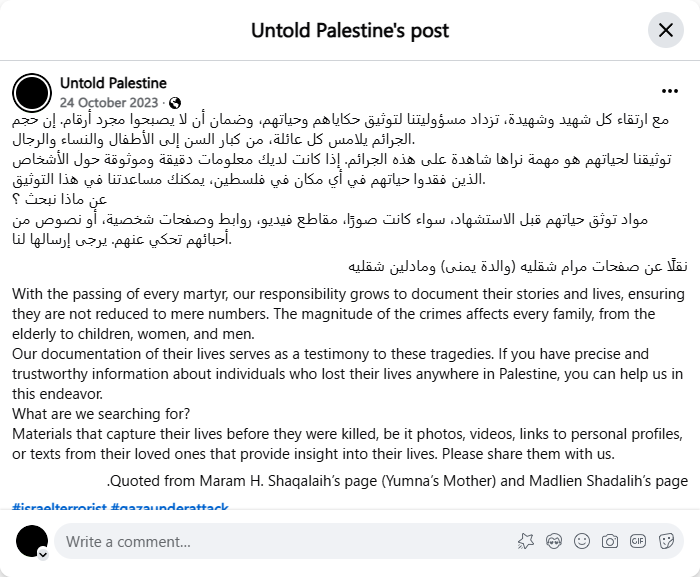This screenshot has height=577, width=700.
Task: Attach a photo using the camera icon
Action: pos(609,542)
